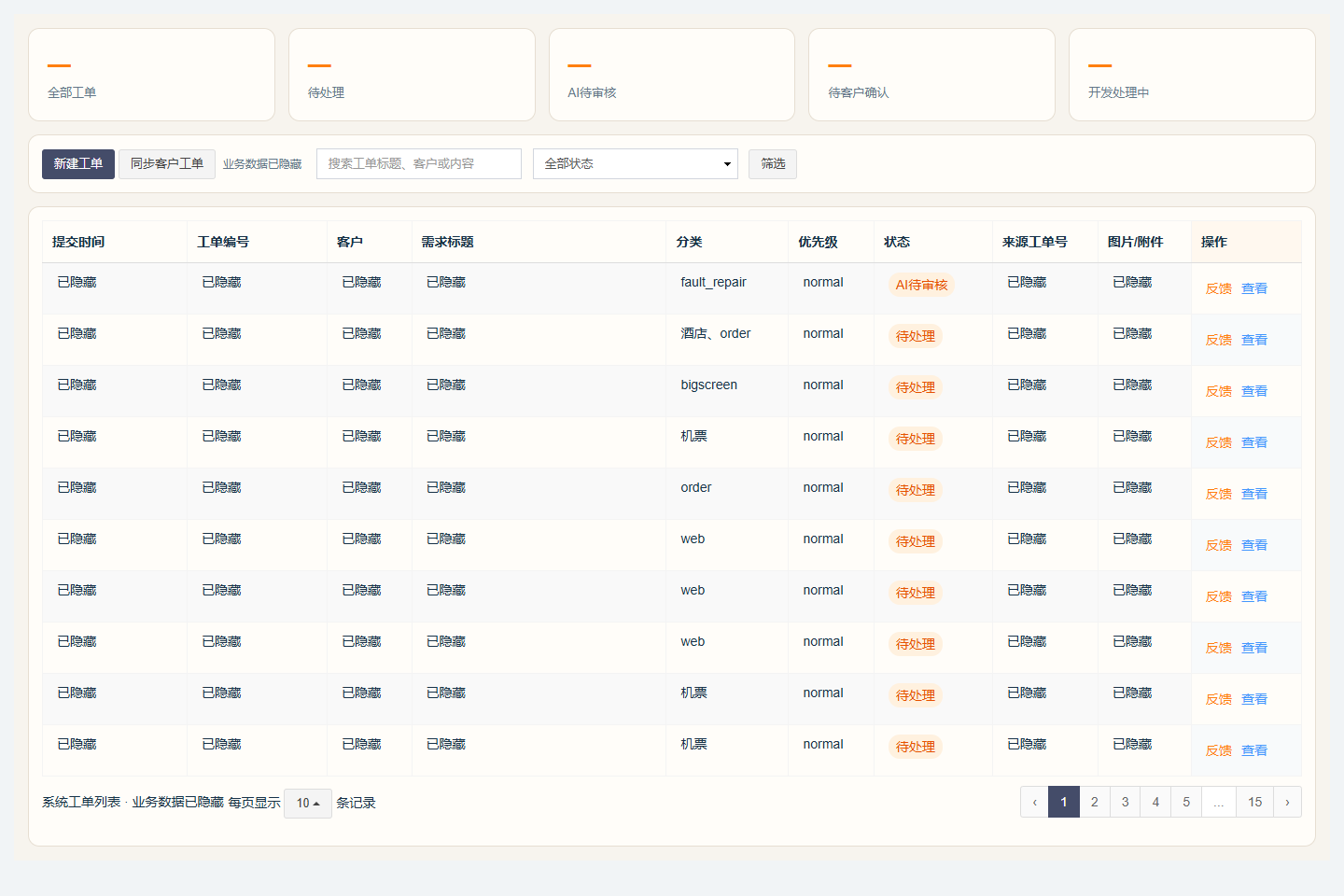Jump to page 5
The height and width of the screenshot is (896, 1344).
1186,802
